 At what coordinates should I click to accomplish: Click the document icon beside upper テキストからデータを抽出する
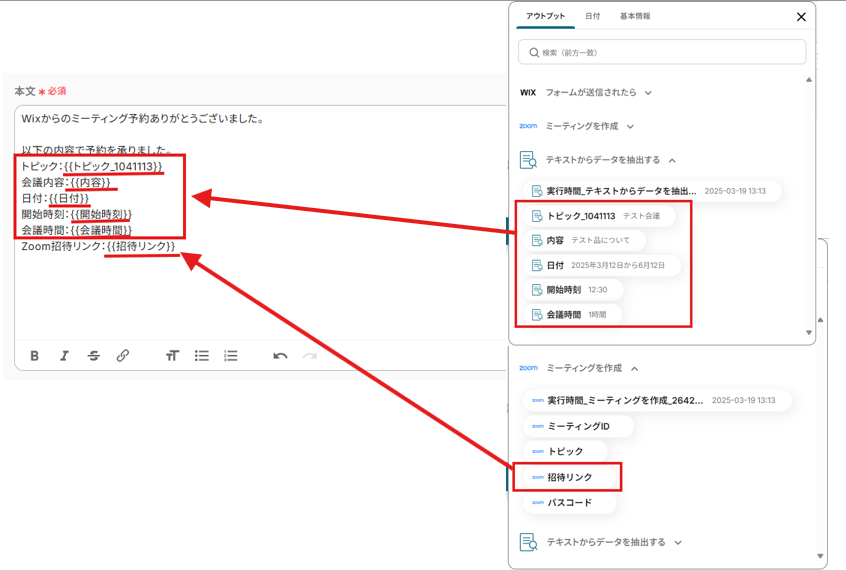[x=528, y=160]
